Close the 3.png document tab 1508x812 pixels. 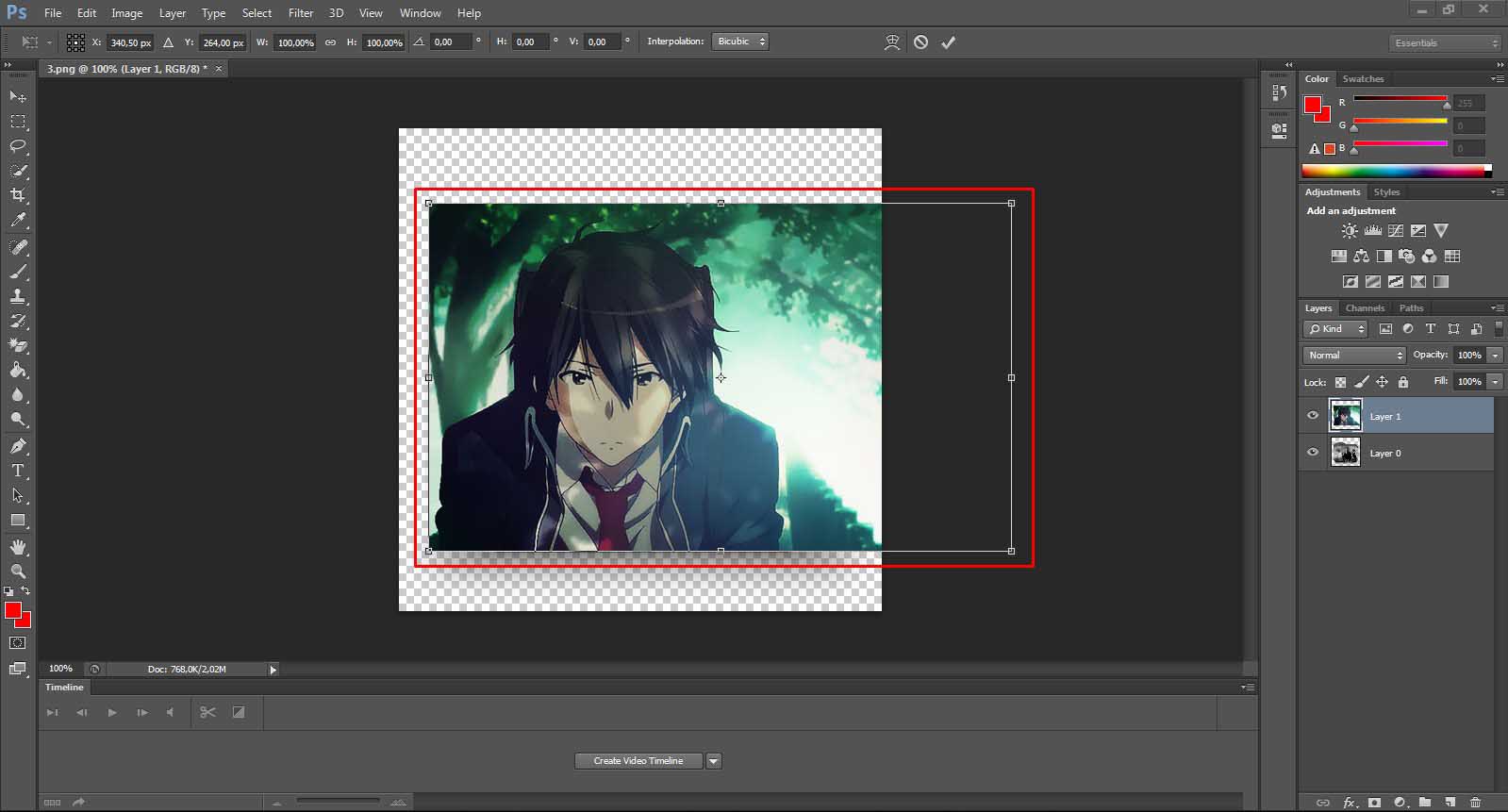tap(219, 69)
